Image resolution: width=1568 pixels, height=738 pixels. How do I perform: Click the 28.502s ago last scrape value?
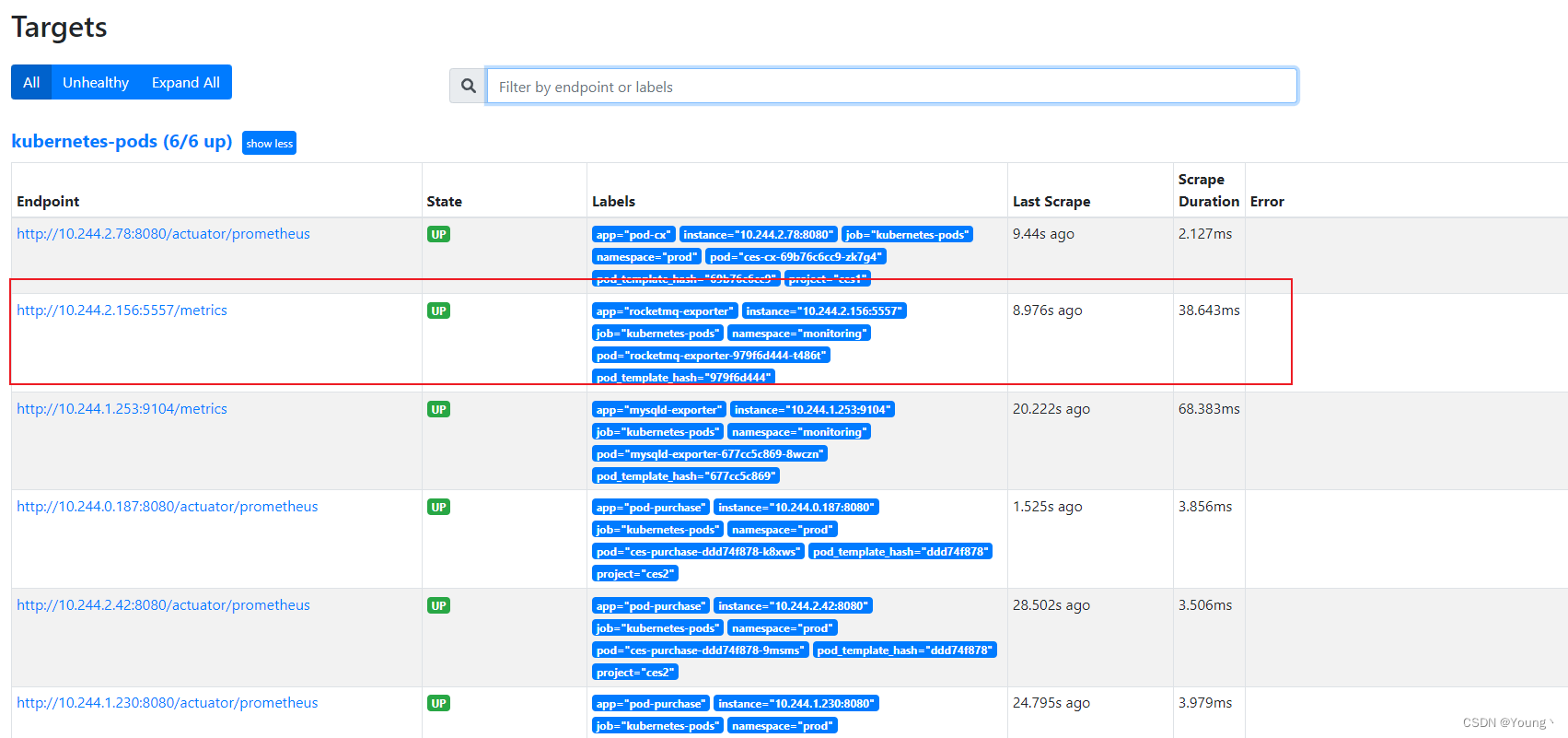point(1051,605)
